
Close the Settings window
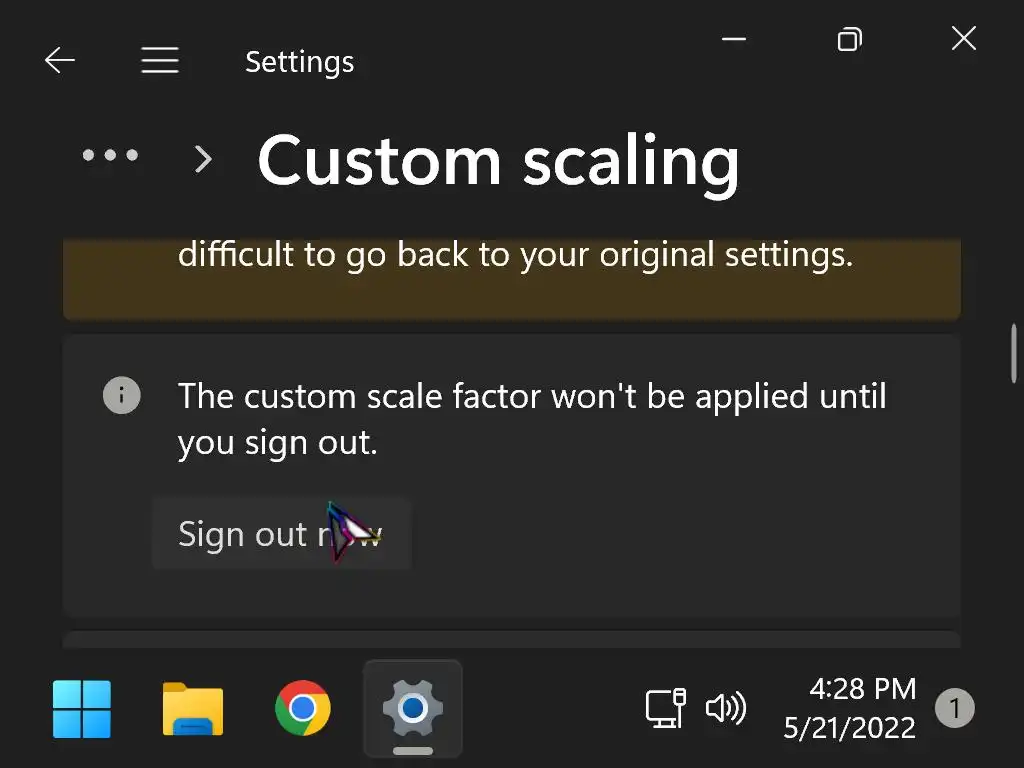963,39
